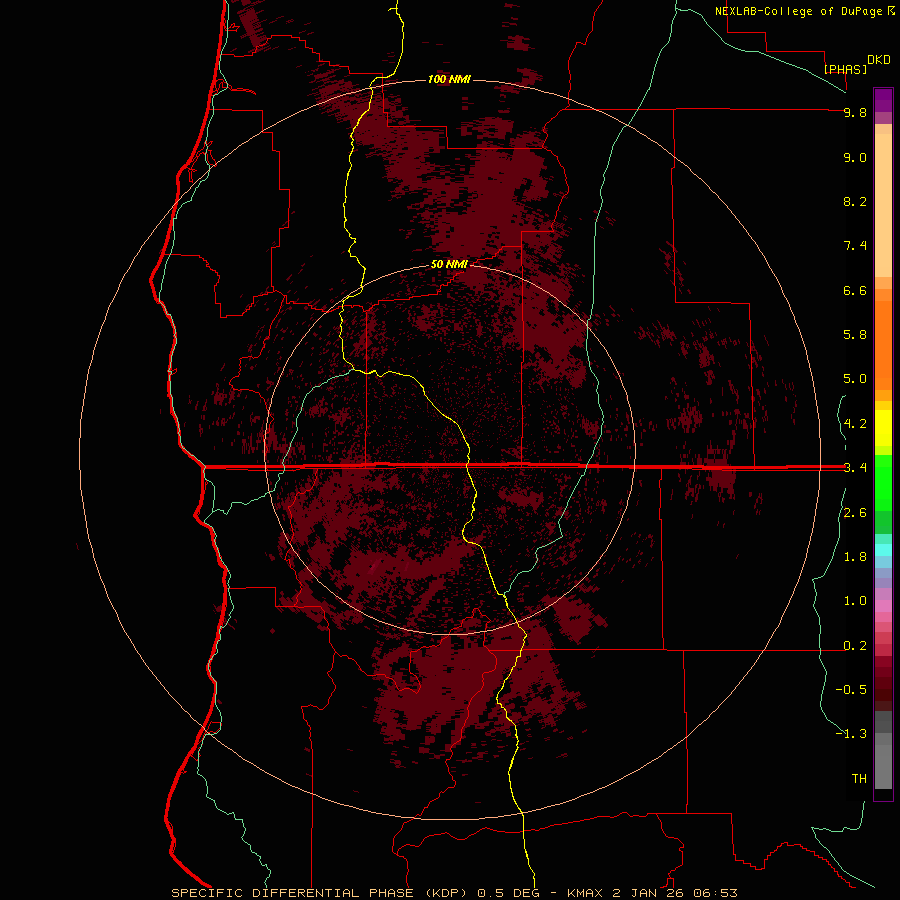Click the 1.8 scale value
Image resolution: width=900 pixels, height=900 pixels.
(x=855, y=557)
